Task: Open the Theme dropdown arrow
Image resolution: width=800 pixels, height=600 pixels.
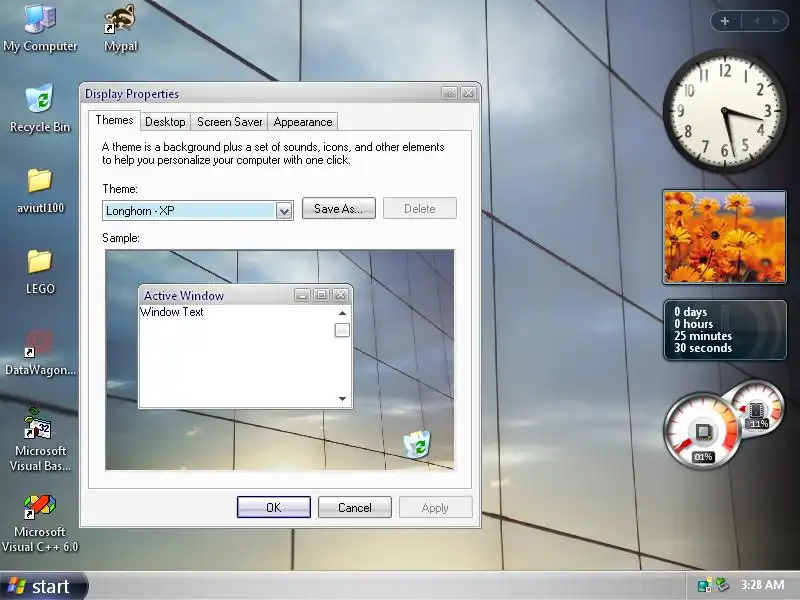Action: pos(284,211)
